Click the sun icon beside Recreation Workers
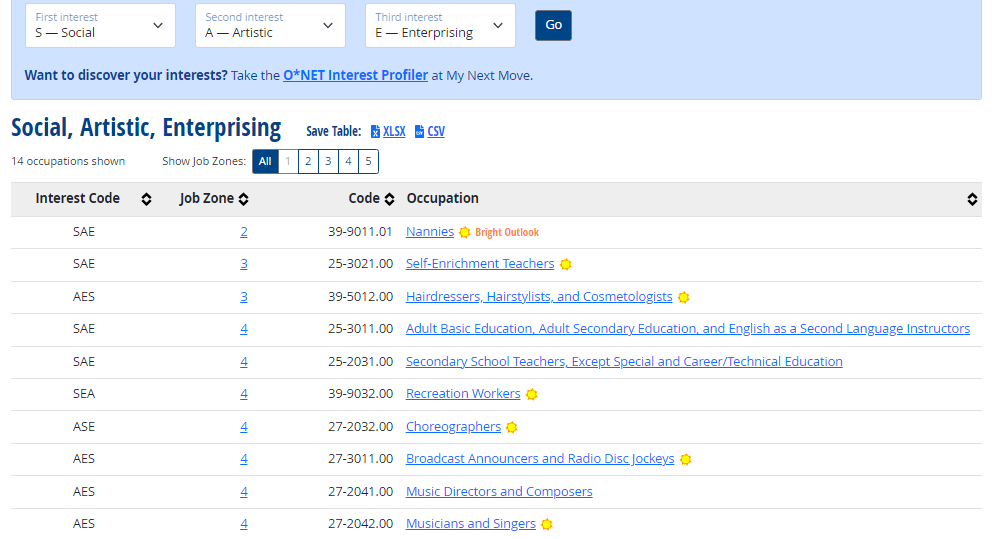Viewport: 1004px width, 539px height. pos(532,394)
